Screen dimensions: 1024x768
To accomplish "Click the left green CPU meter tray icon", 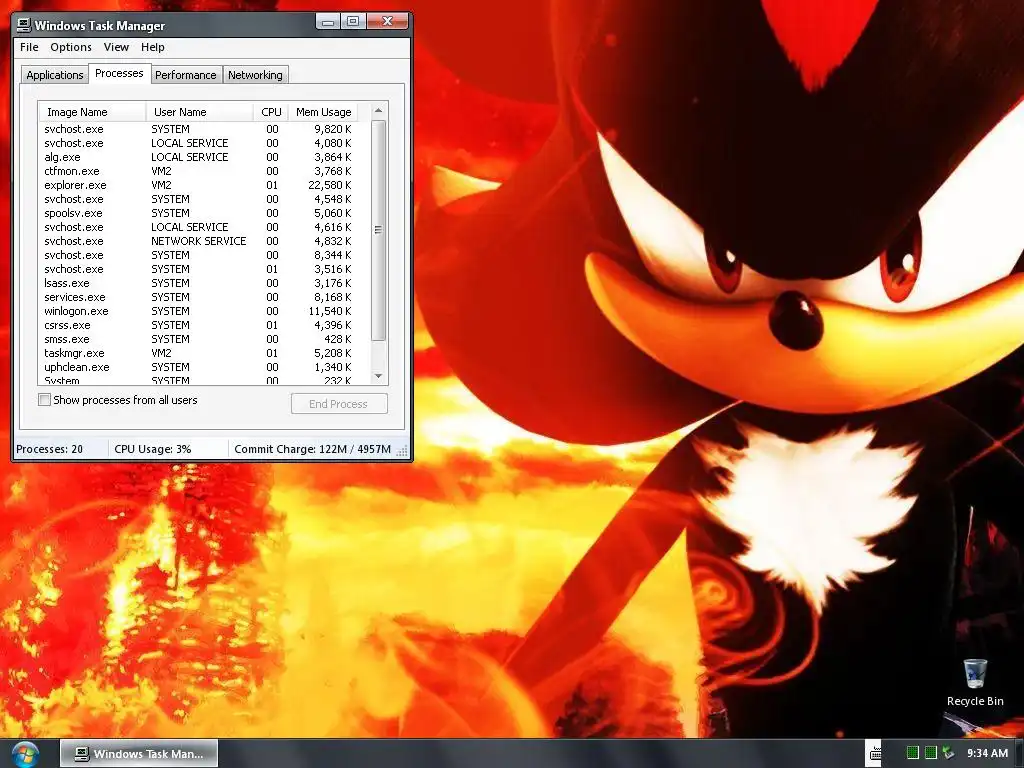I will pyautogui.click(x=913, y=753).
